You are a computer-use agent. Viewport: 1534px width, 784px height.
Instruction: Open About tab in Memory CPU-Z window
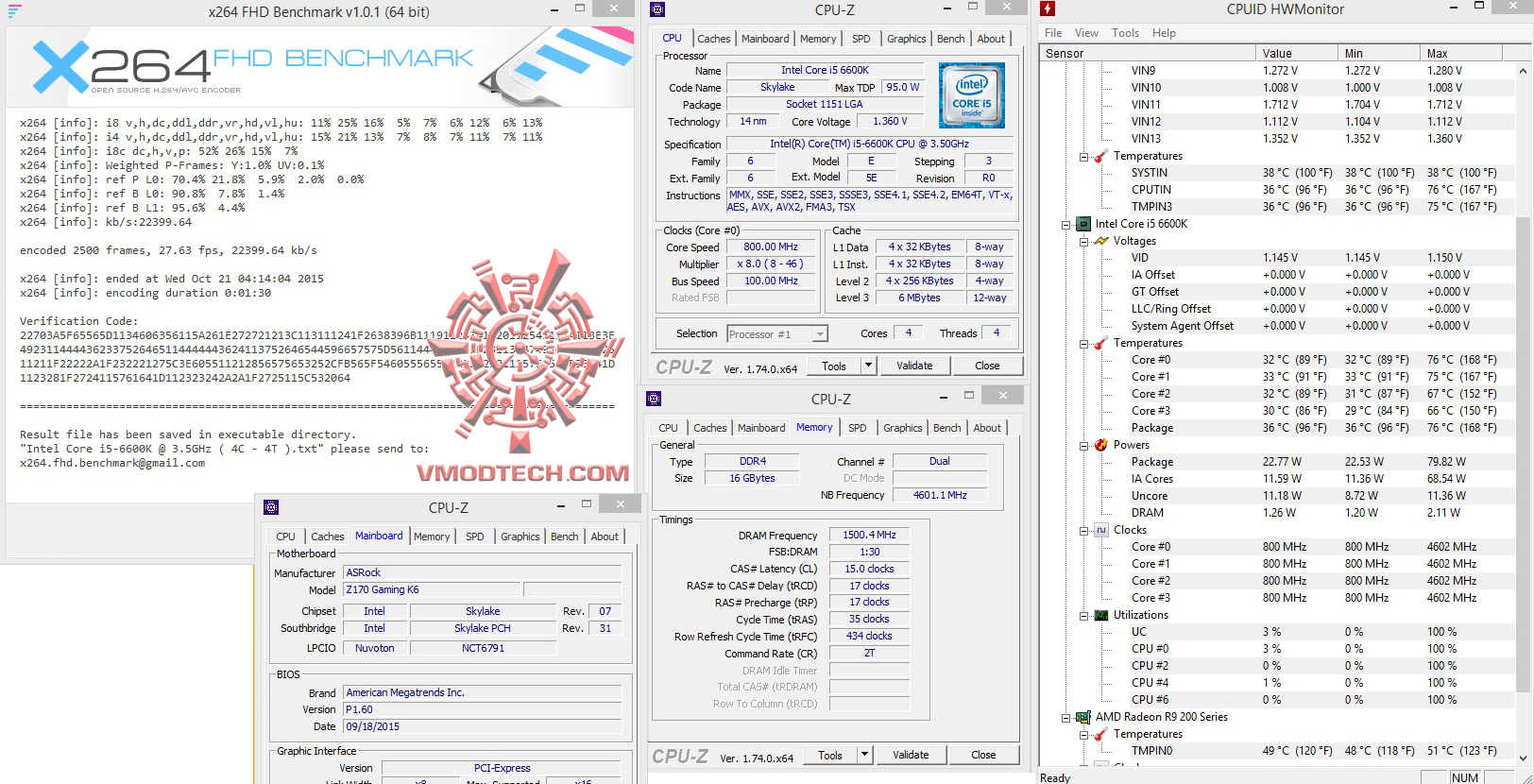coord(987,428)
